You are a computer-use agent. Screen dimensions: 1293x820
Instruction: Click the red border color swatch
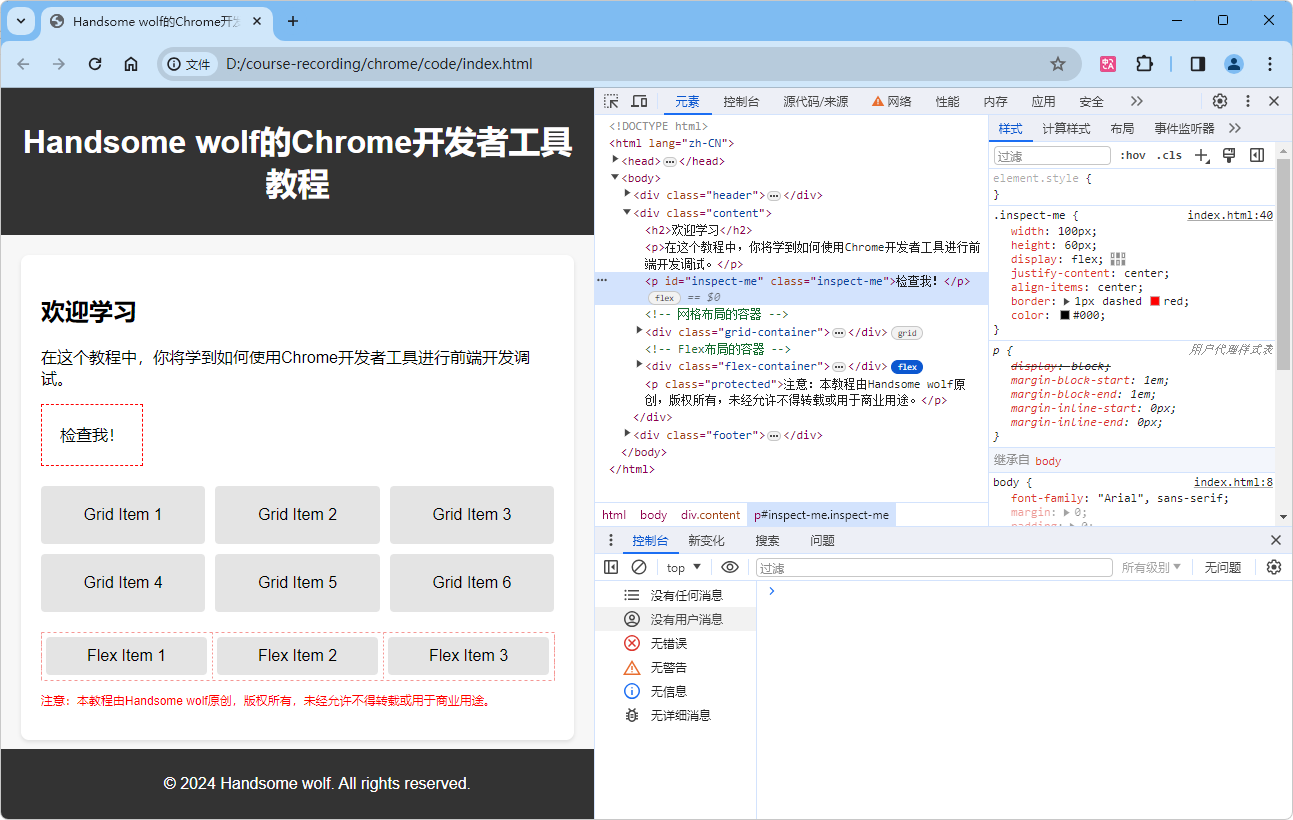[x=1155, y=301]
